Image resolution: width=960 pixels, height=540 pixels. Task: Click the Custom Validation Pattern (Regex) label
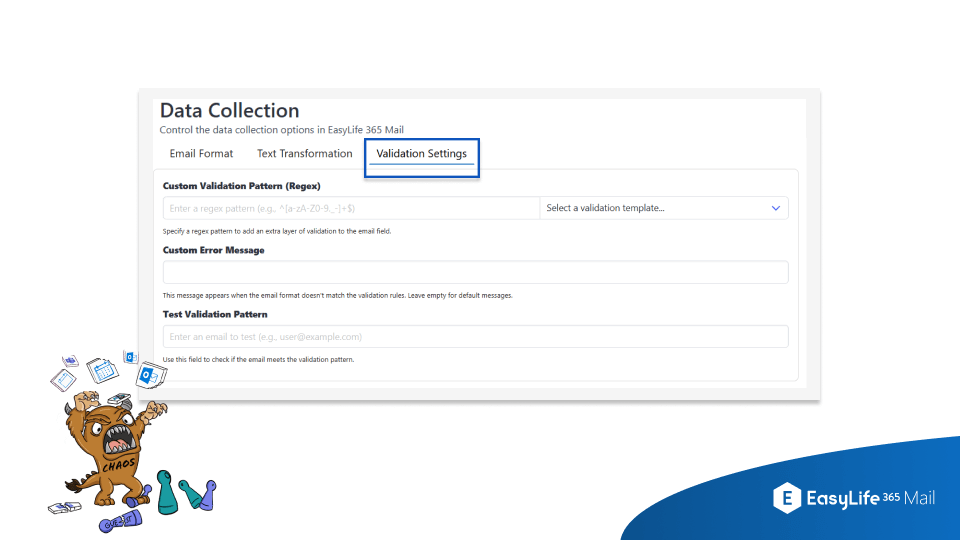(x=241, y=186)
